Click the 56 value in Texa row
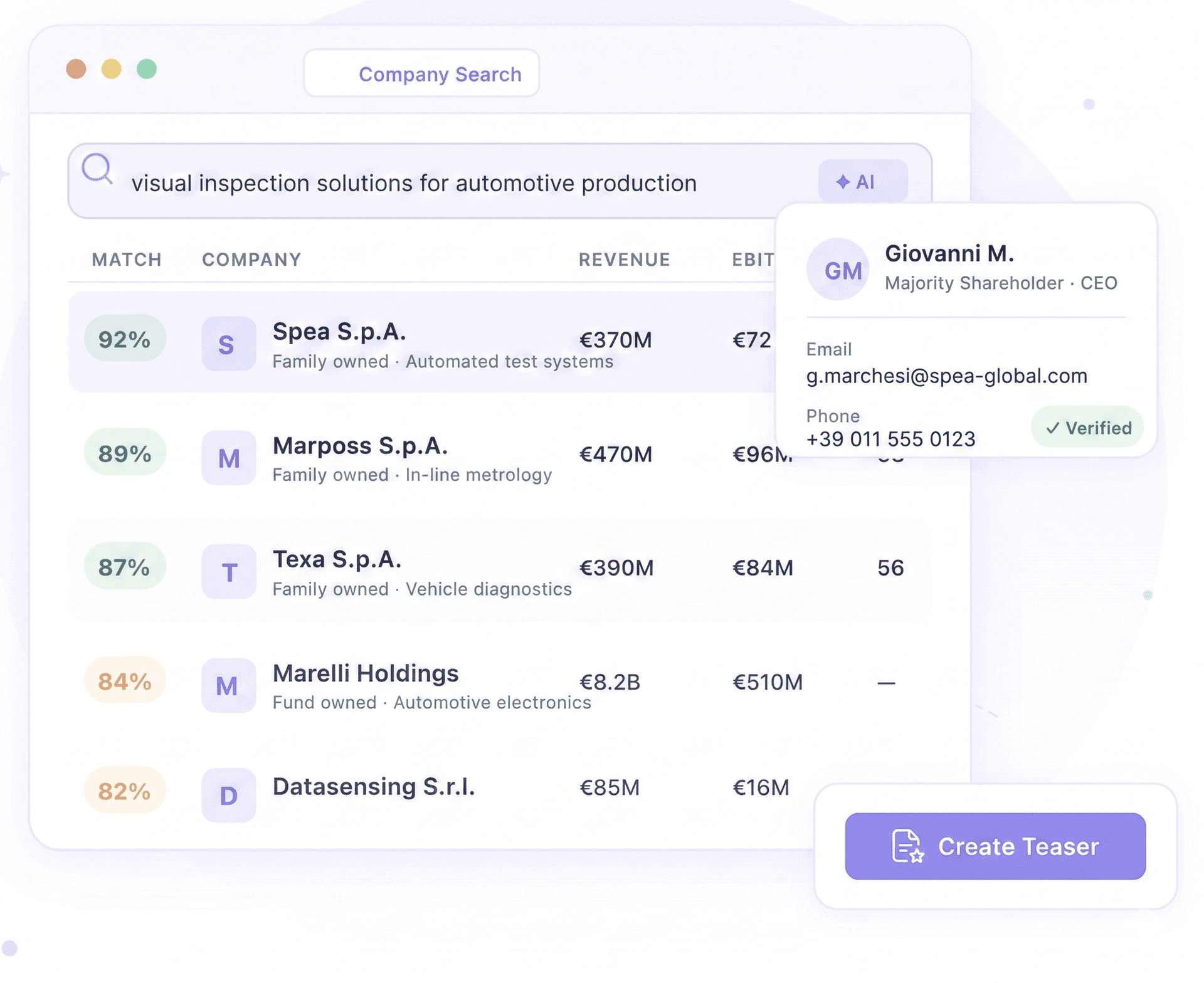This screenshot has width=1204, height=983. (890, 567)
